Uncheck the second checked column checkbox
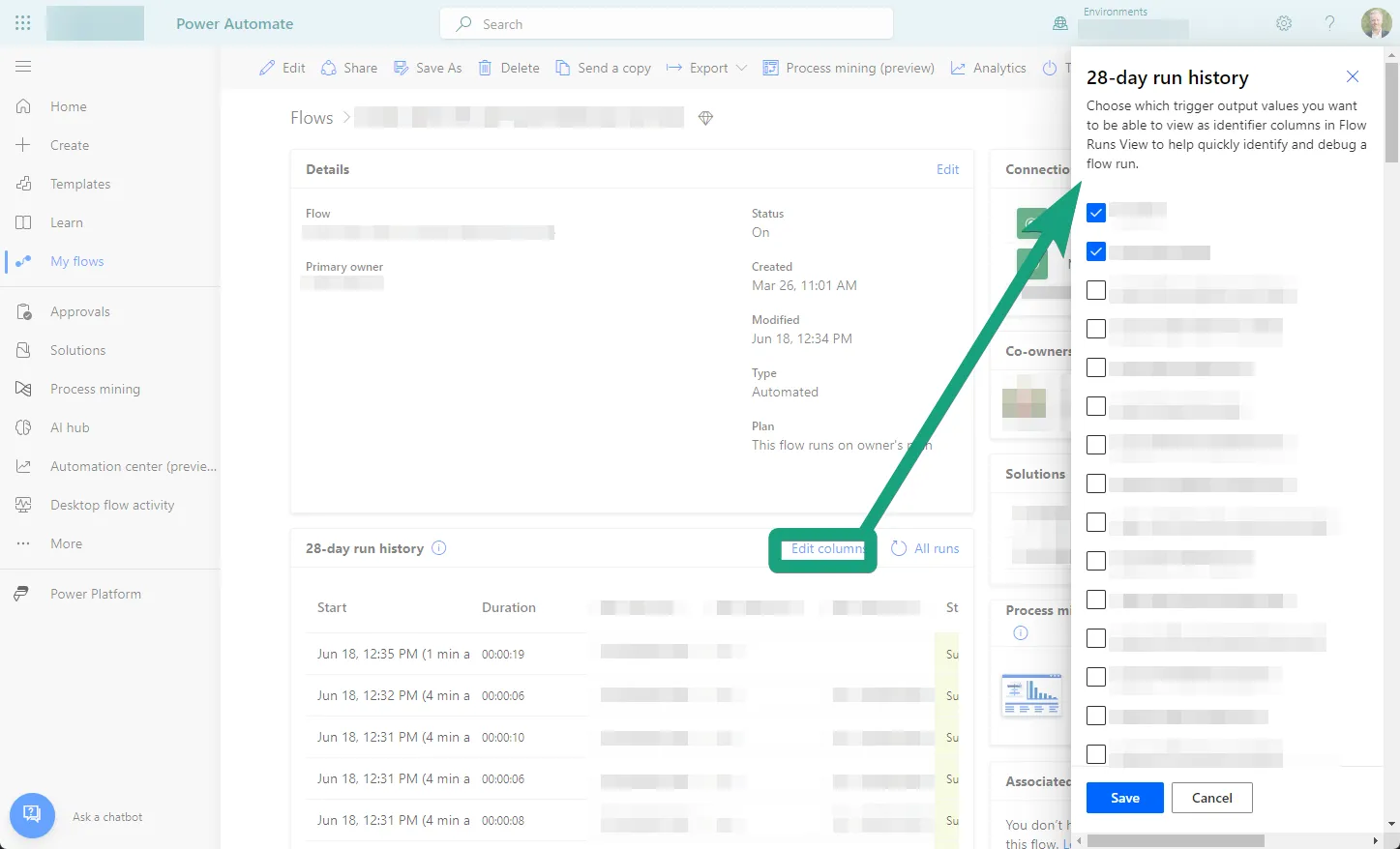This screenshot has height=849, width=1400. click(1096, 251)
